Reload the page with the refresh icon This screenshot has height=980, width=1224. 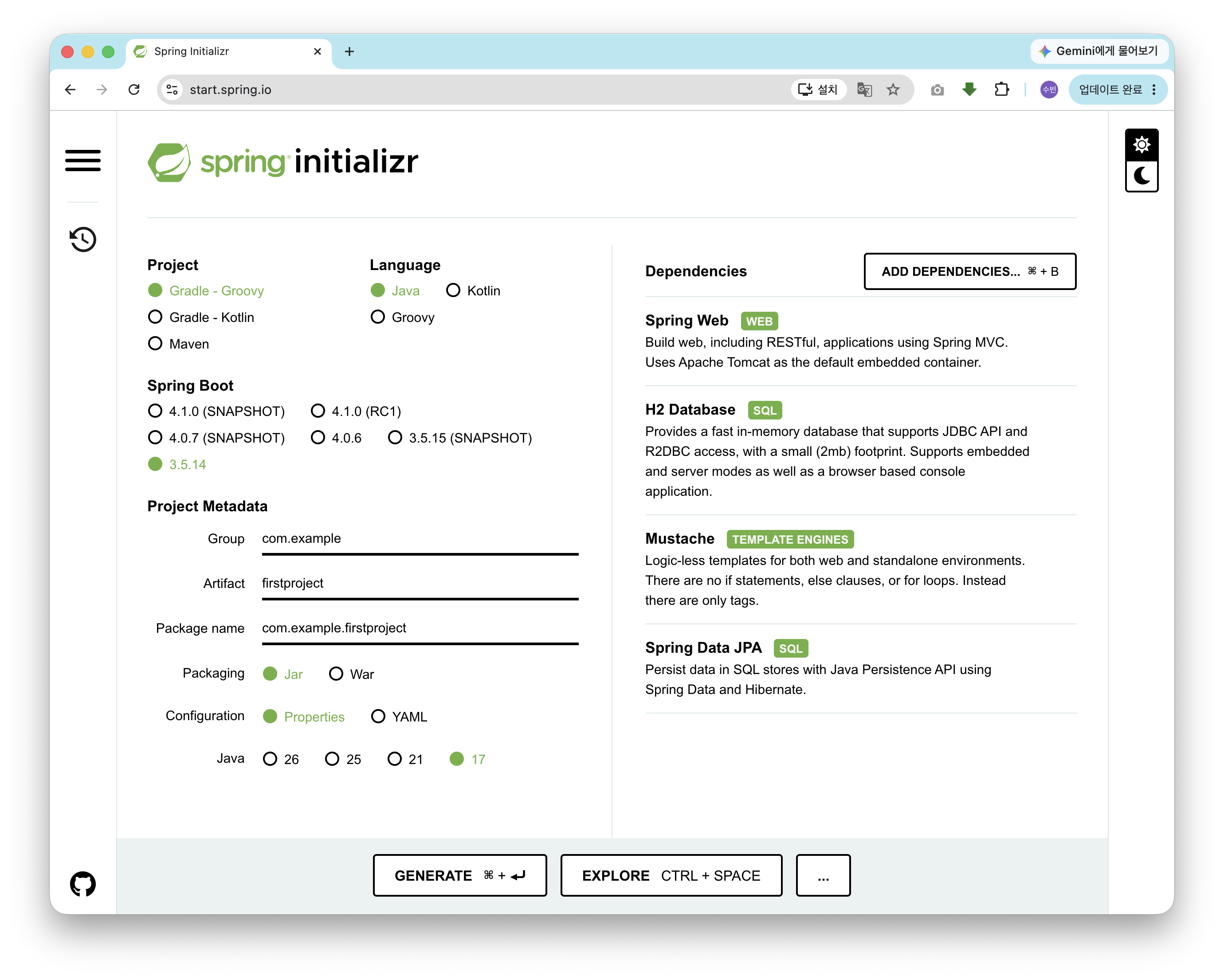[134, 90]
